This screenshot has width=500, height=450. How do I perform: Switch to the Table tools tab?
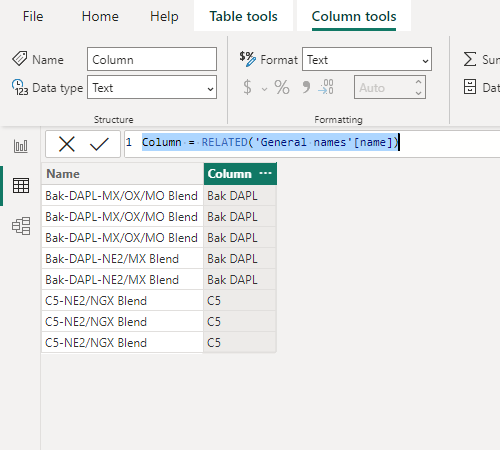point(243,16)
